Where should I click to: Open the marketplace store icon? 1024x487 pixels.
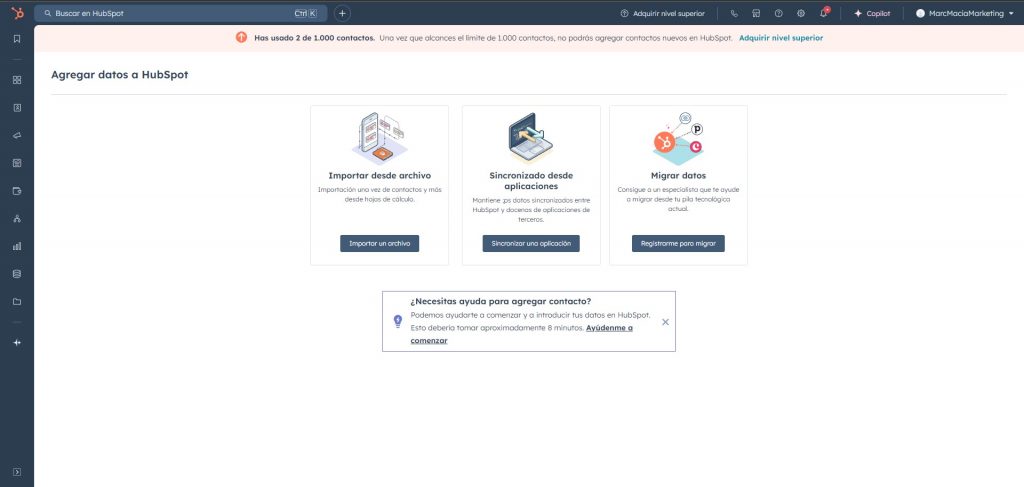click(756, 14)
